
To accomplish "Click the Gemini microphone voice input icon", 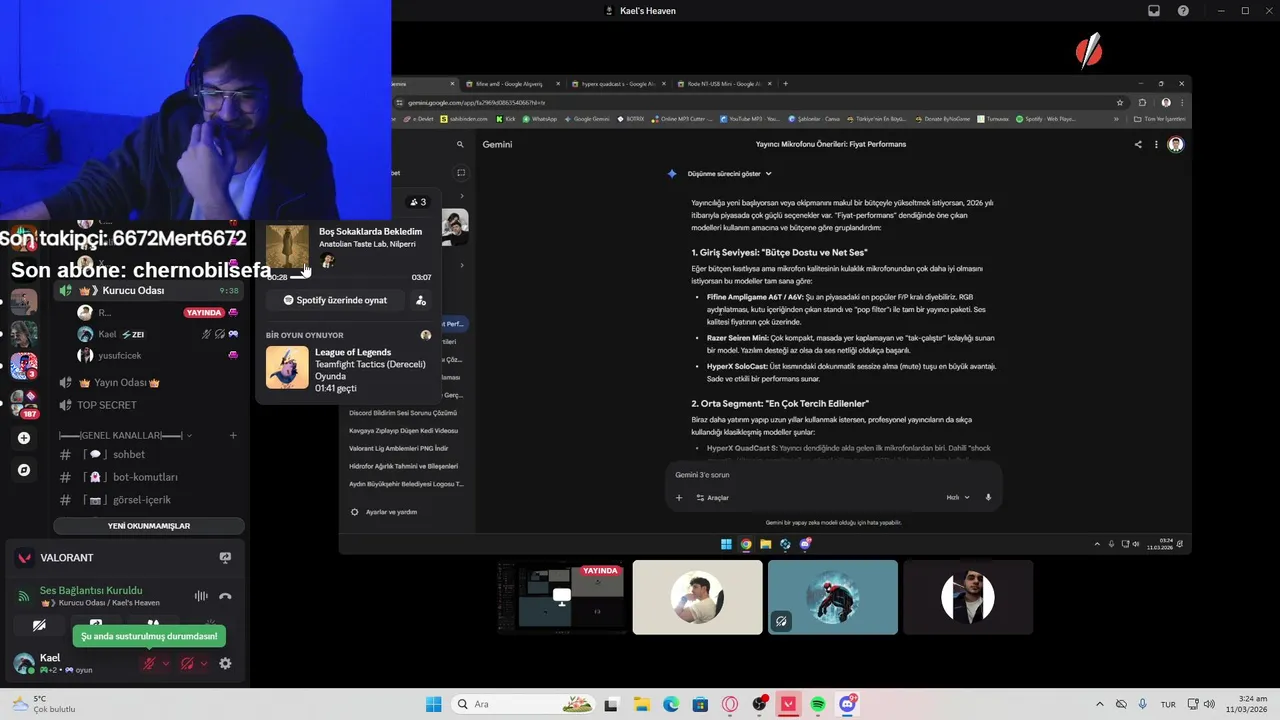I will (x=988, y=497).
